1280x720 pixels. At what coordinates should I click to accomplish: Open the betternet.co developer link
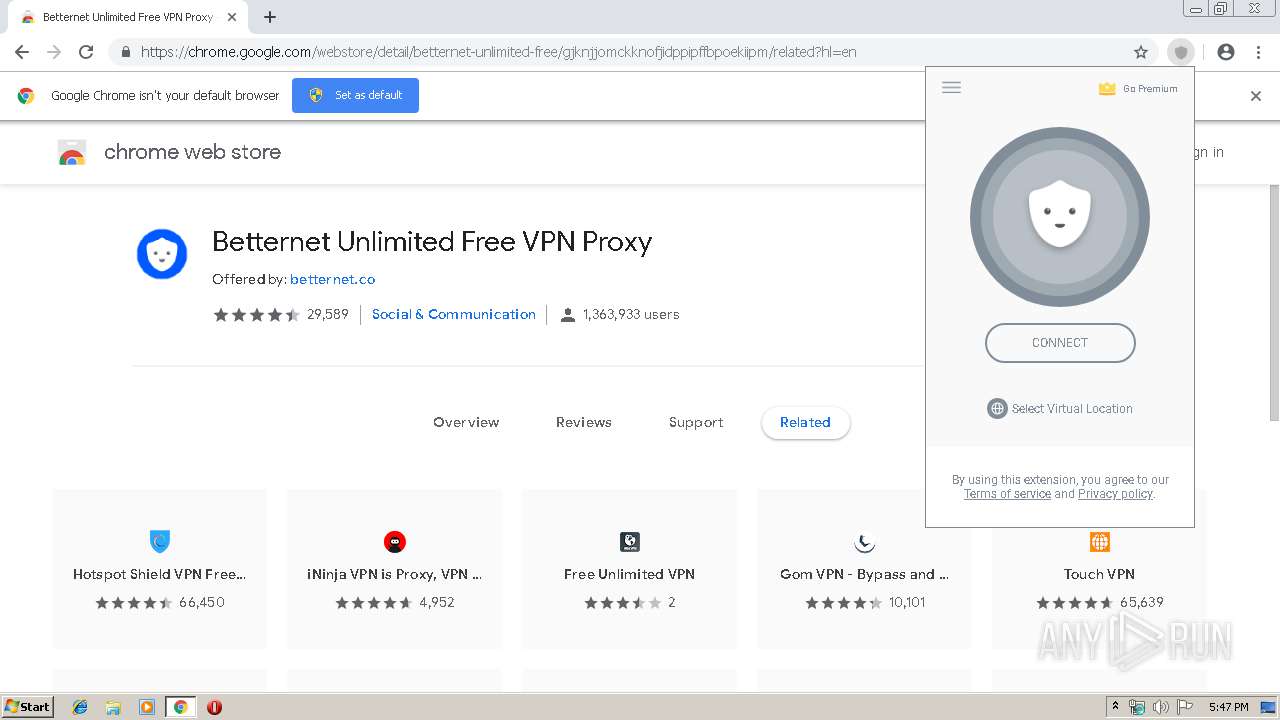tap(333, 279)
